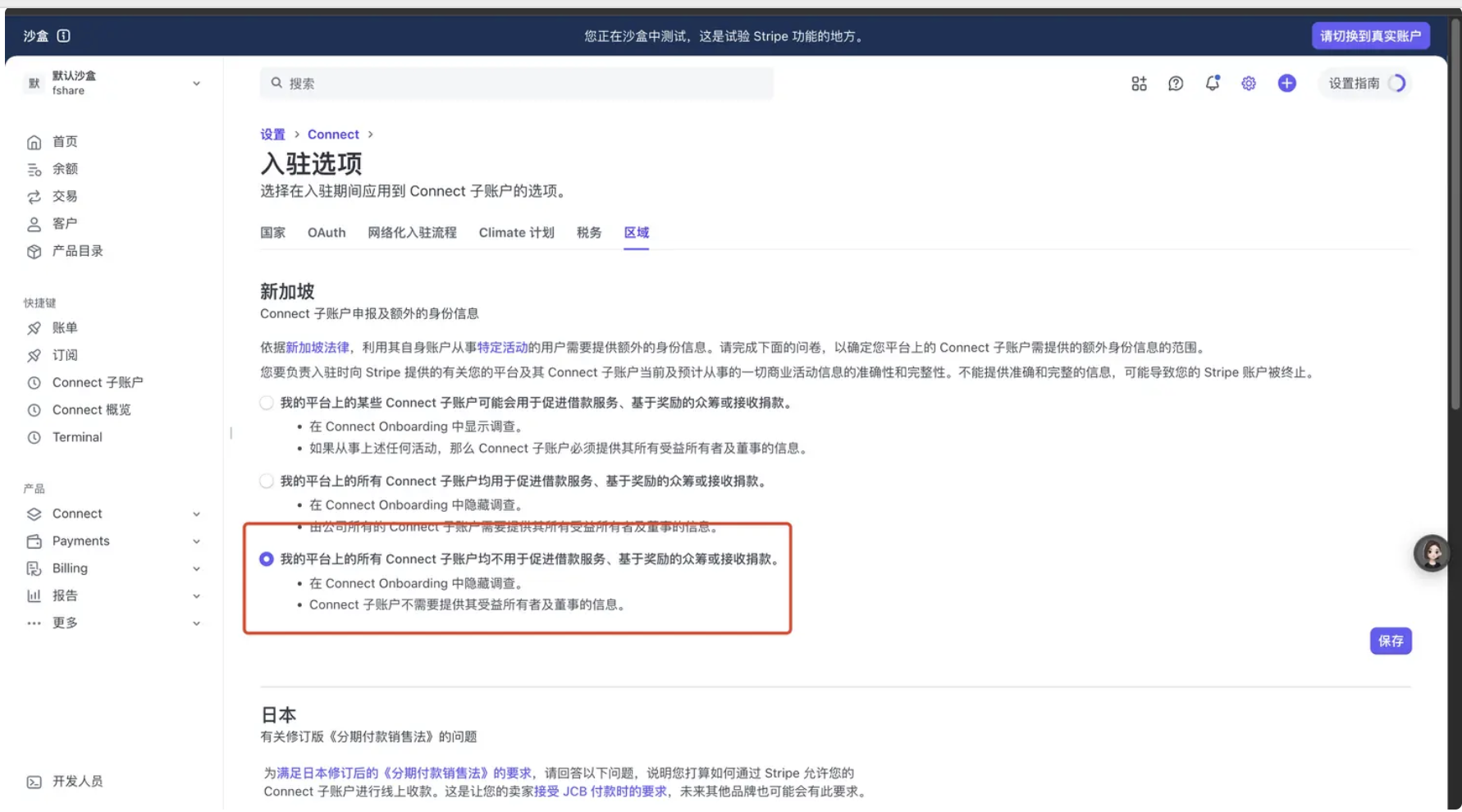
Task: Click the 开发人员 terminal icon
Action: coord(34,782)
